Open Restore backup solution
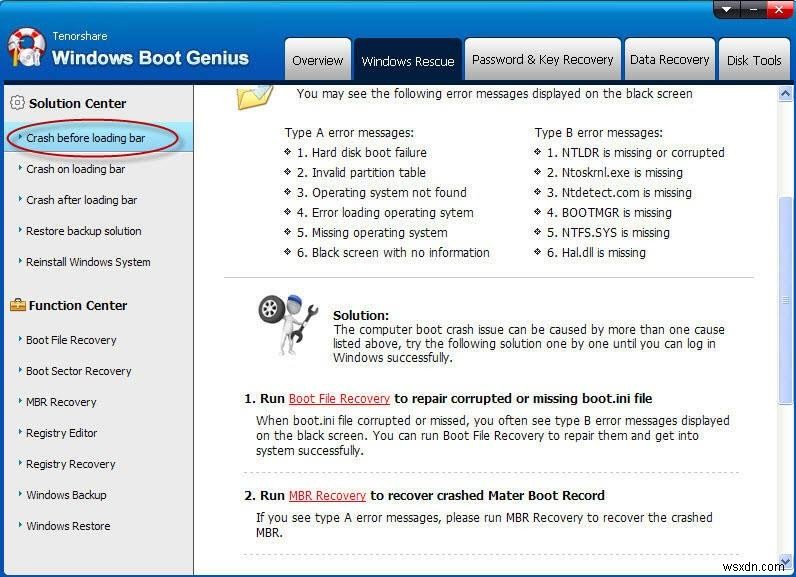The image size is (796, 577). [83, 231]
